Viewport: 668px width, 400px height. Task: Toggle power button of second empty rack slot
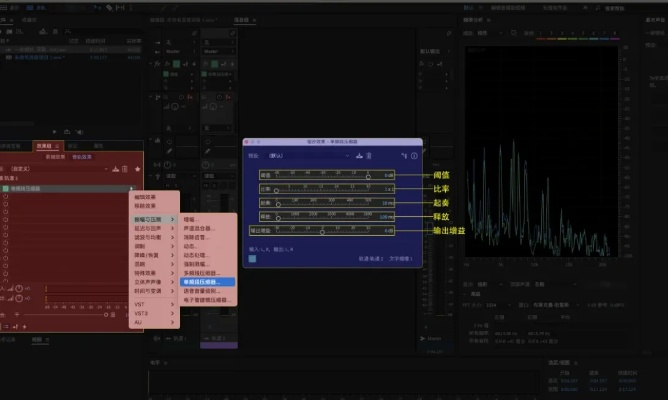click(6, 197)
